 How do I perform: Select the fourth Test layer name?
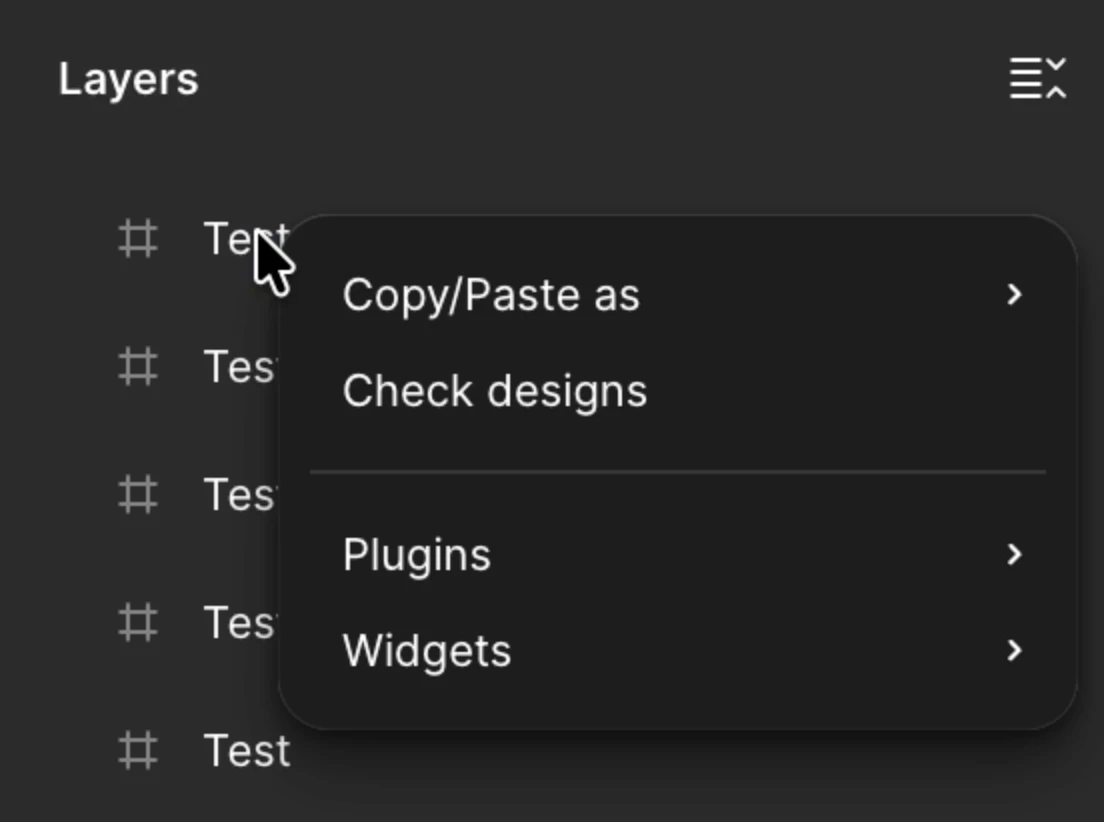pyautogui.click(x=241, y=623)
